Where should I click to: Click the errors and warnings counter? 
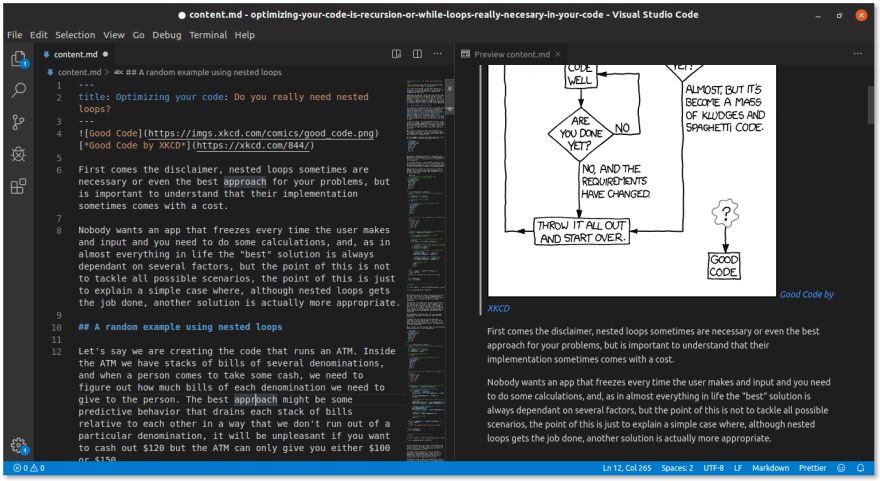click(x=29, y=468)
